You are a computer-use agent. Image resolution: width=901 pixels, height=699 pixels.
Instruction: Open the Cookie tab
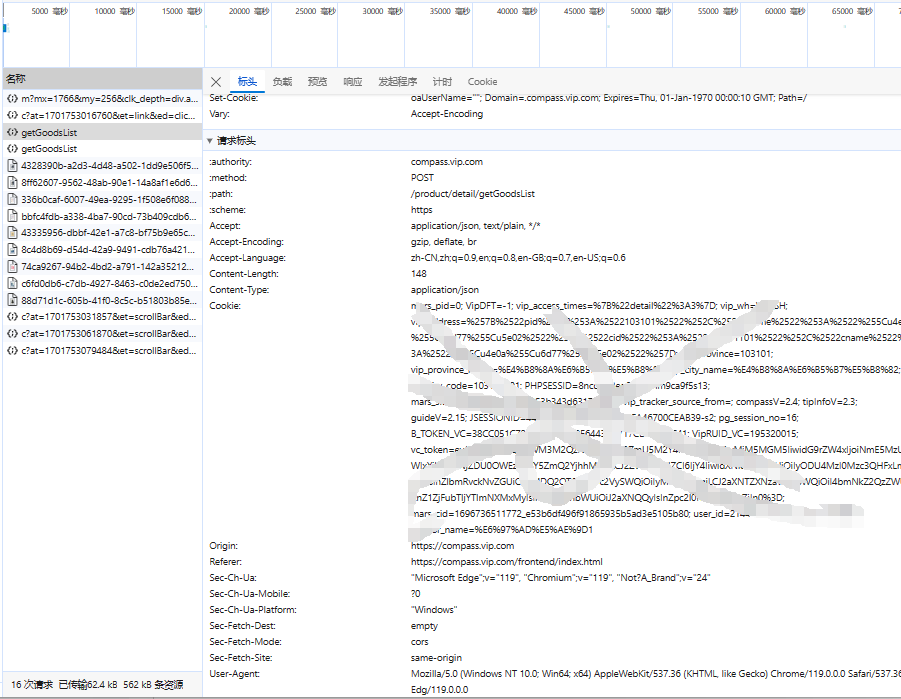pos(482,81)
